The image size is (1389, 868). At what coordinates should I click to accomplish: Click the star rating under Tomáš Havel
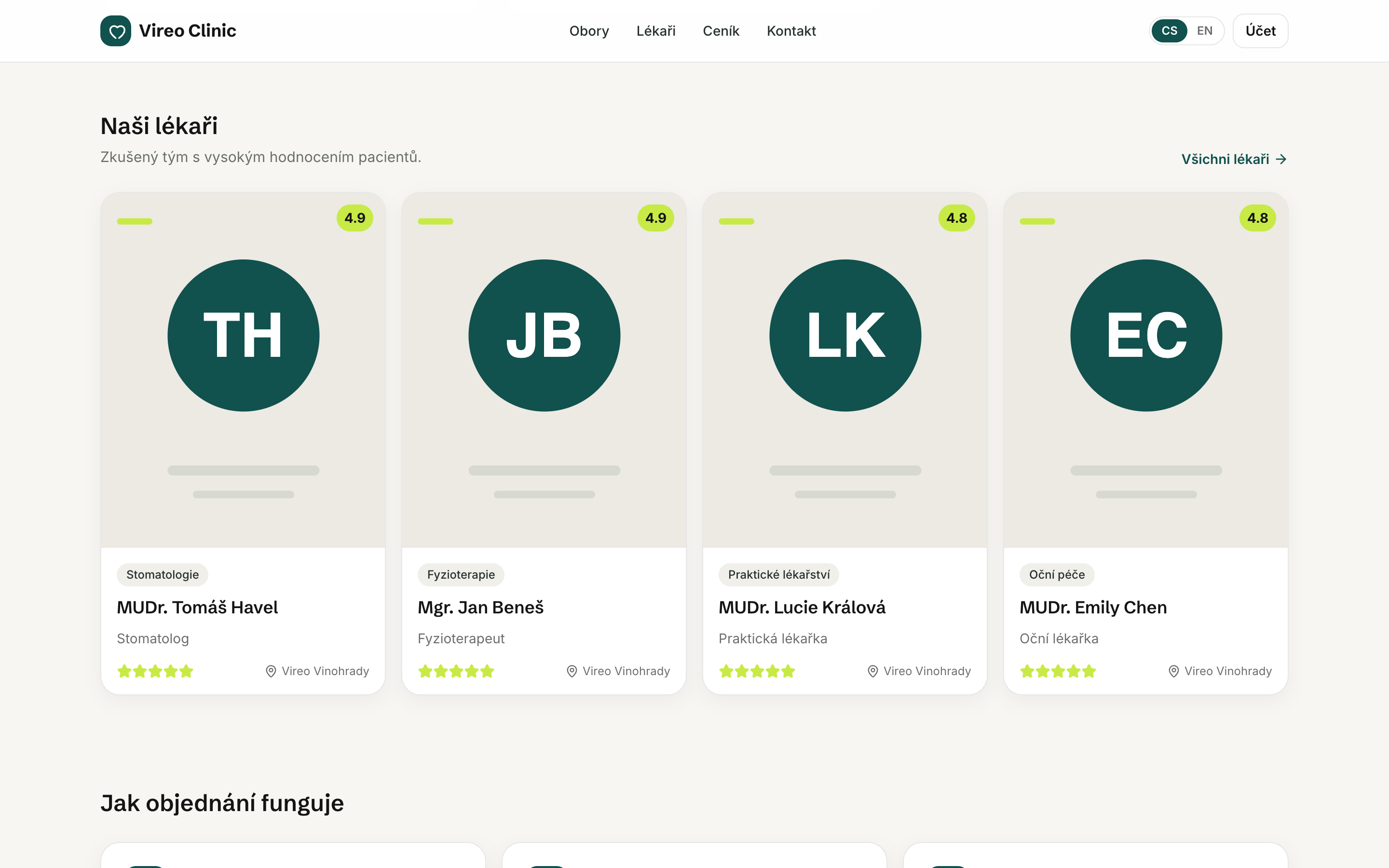click(x=155, y=671)
